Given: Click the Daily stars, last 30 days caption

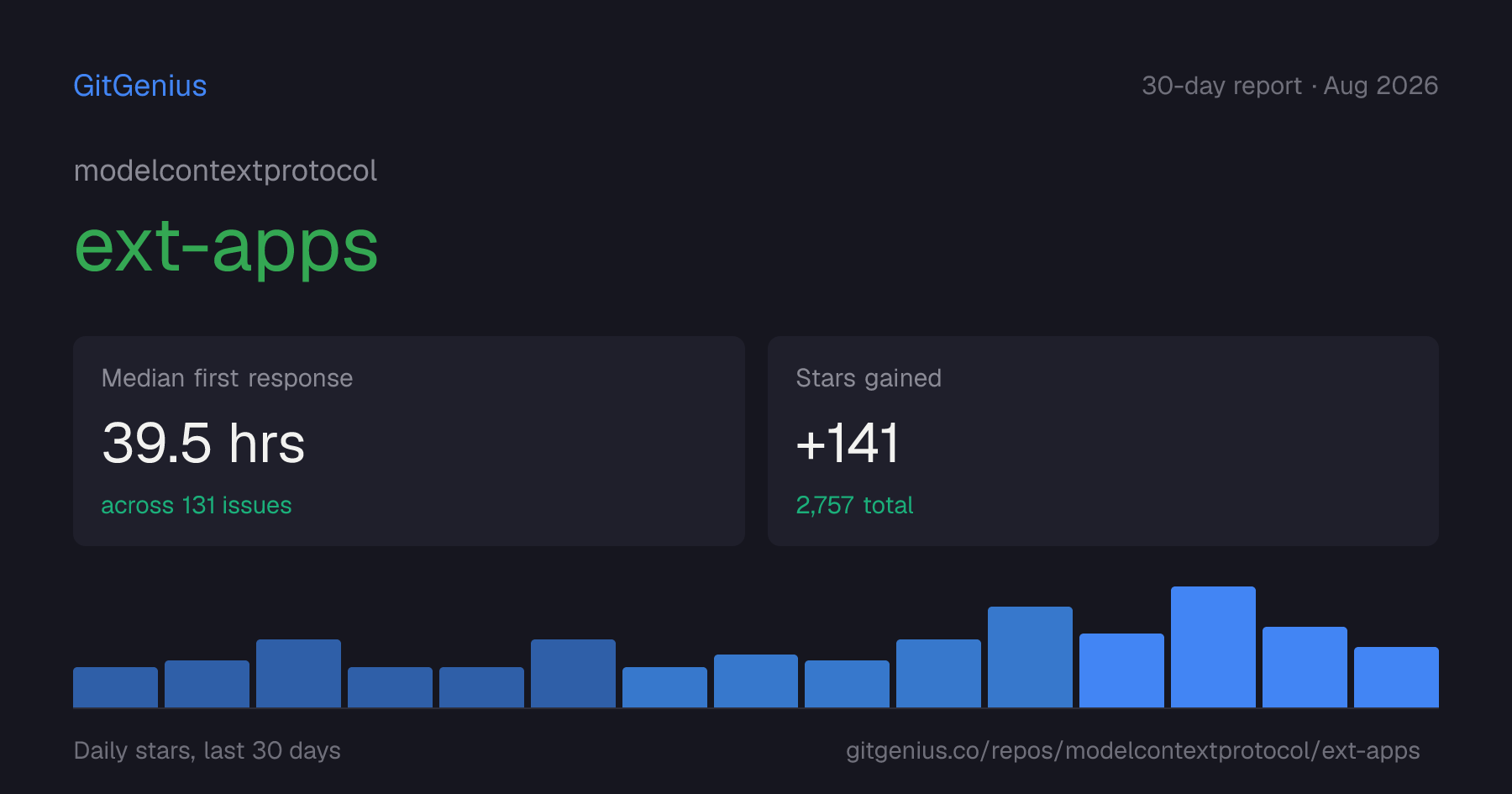Looking at the screenshot, I should tap(207, 750).
